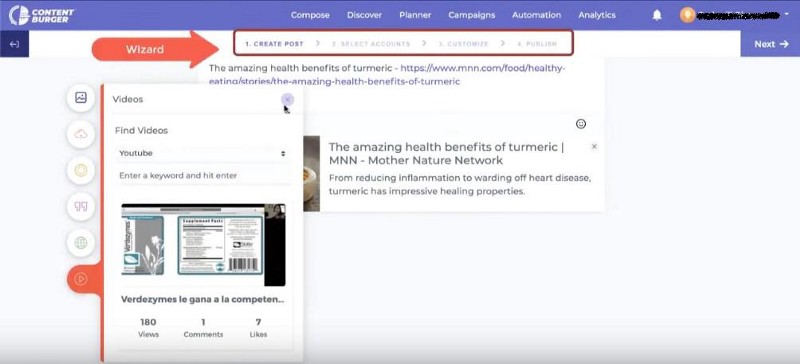Click the Content Burger logo
This screenshot has width=800, height=364.
[x=41, y=15]
